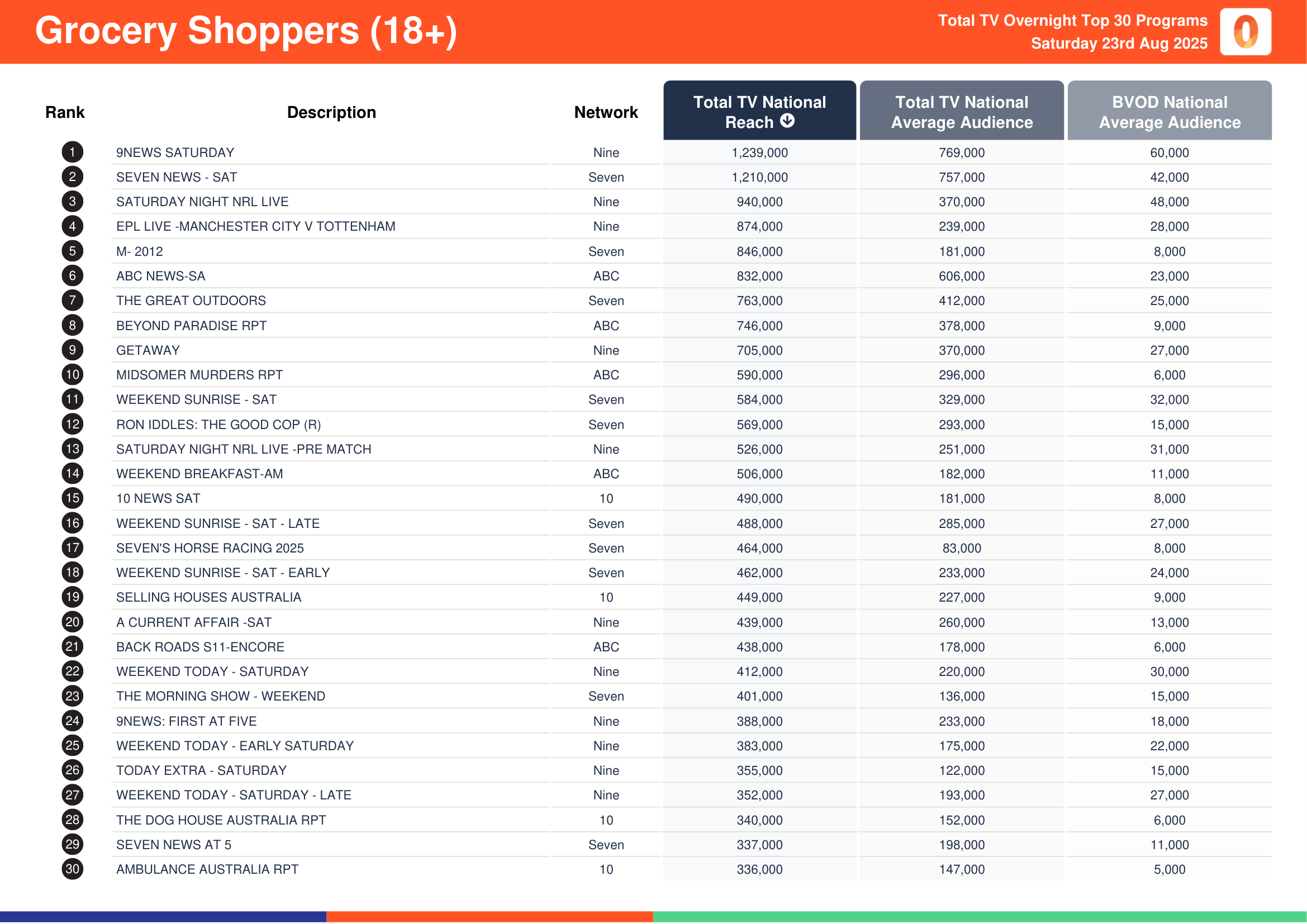Click the Network column header
Viewport: 1307px width, 924px height.
point(606,112)
